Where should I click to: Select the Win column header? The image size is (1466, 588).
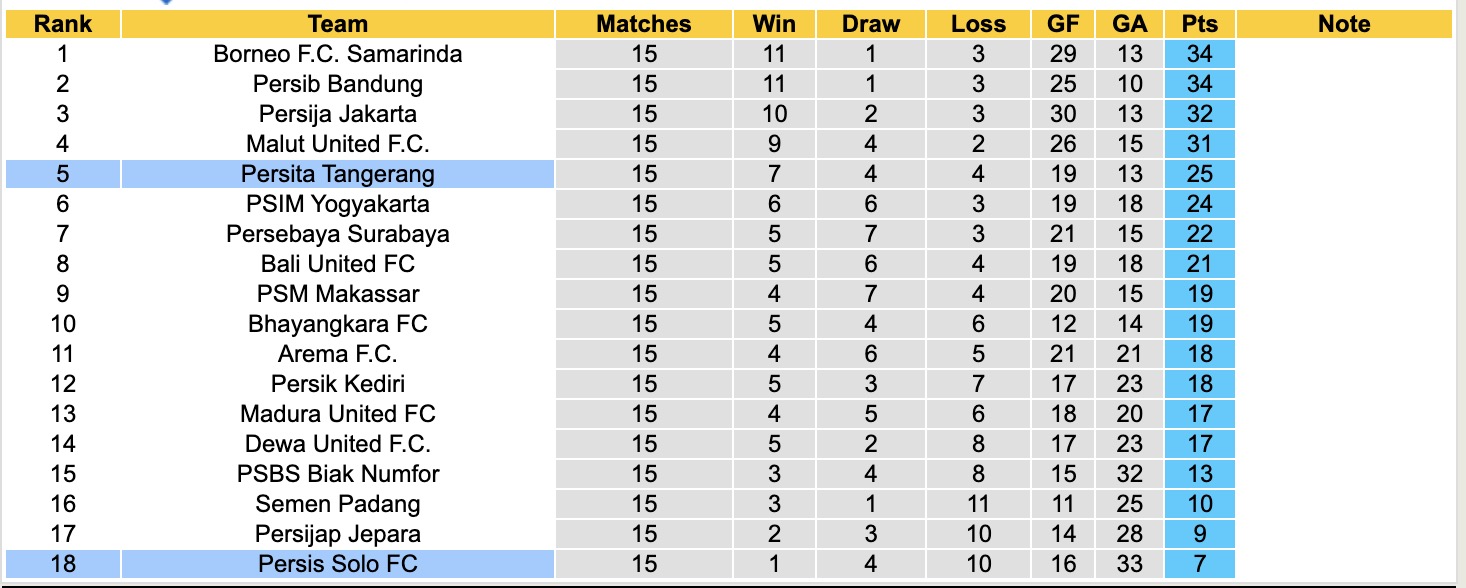click(775, 24)
